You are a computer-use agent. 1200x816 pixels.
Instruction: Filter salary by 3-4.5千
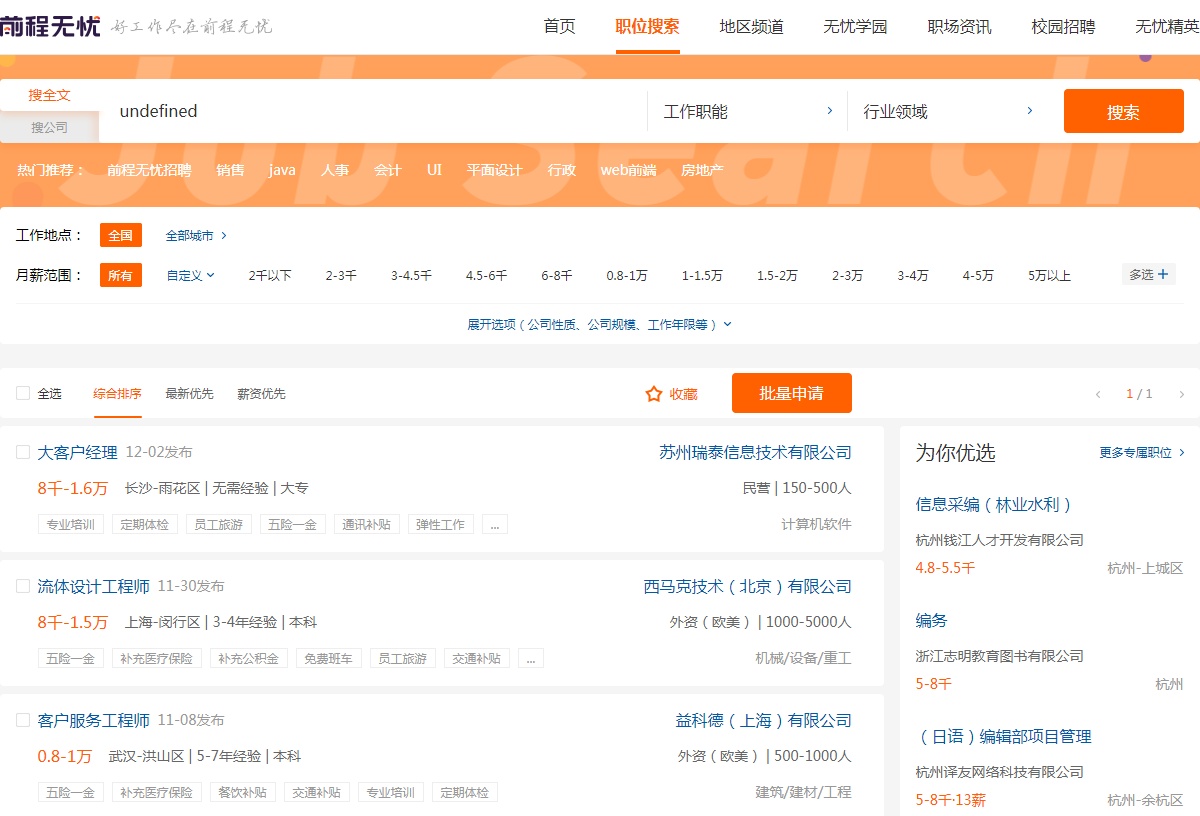tap(411, 275)
